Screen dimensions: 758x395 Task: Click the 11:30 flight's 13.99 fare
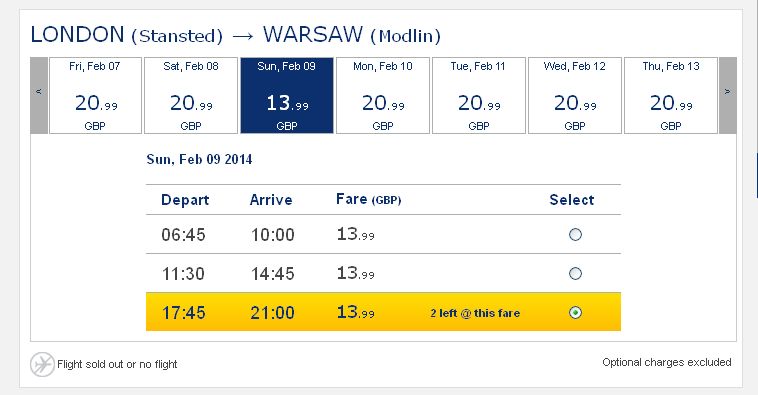point(356,273)
